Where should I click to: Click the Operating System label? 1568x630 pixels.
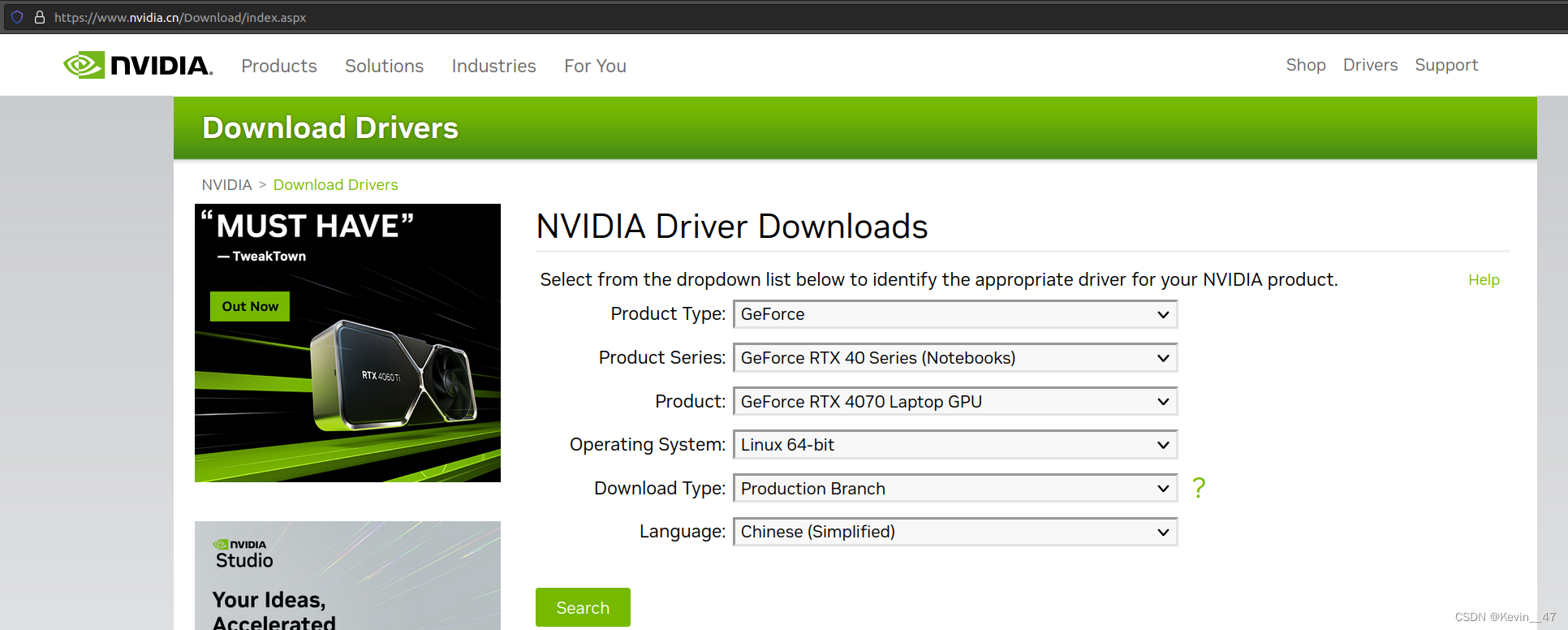648,445
